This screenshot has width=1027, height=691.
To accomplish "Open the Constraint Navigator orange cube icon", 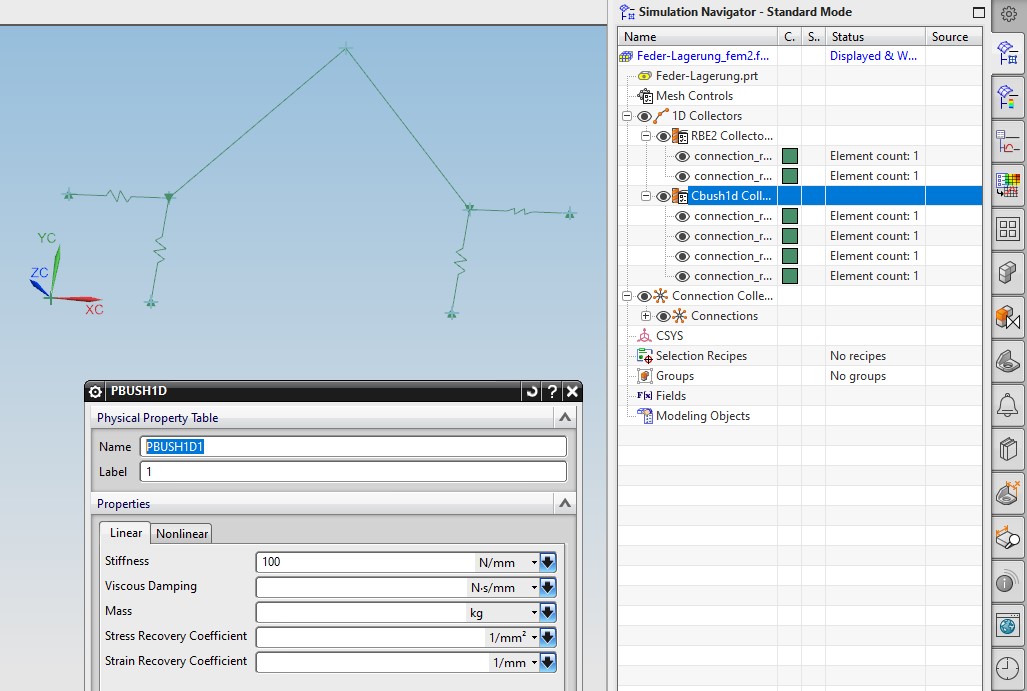I will pos(1008,318).
